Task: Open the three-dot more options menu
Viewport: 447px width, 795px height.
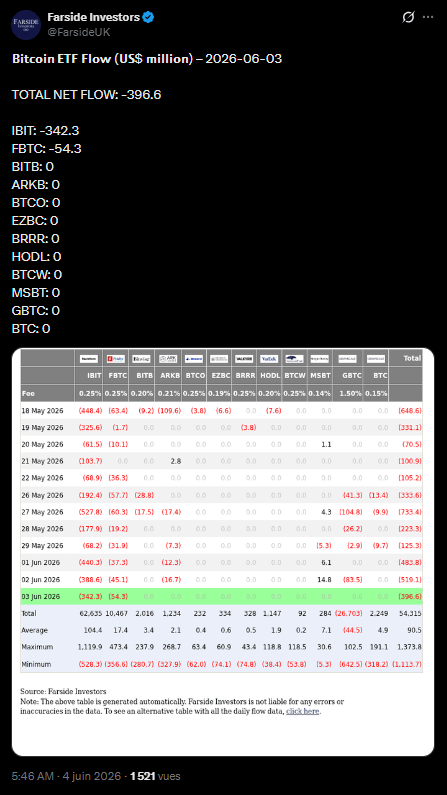Action: pos(428,17)
